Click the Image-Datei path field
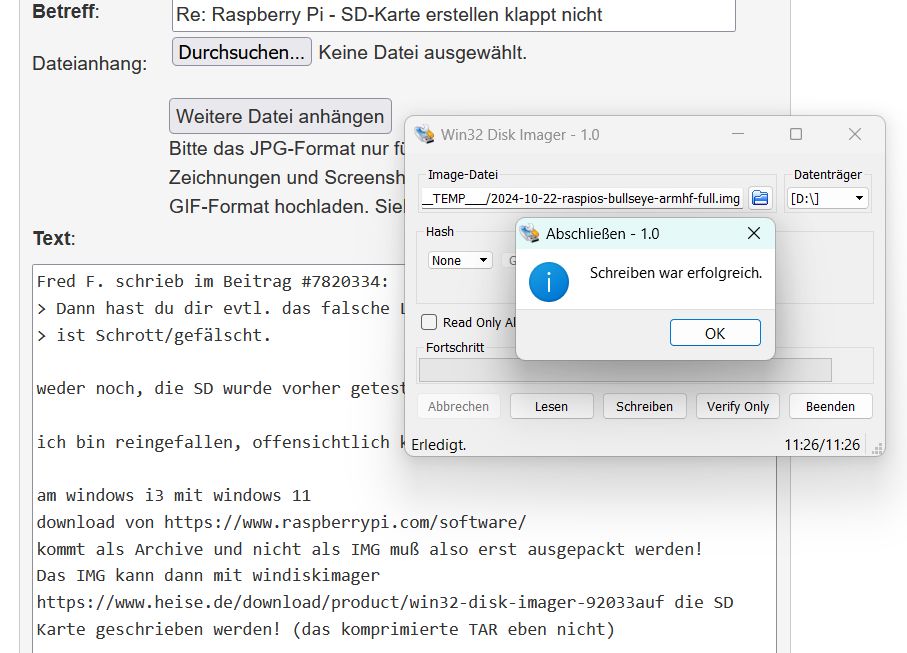This screenshot has width=907, height=653. (582, 198)
